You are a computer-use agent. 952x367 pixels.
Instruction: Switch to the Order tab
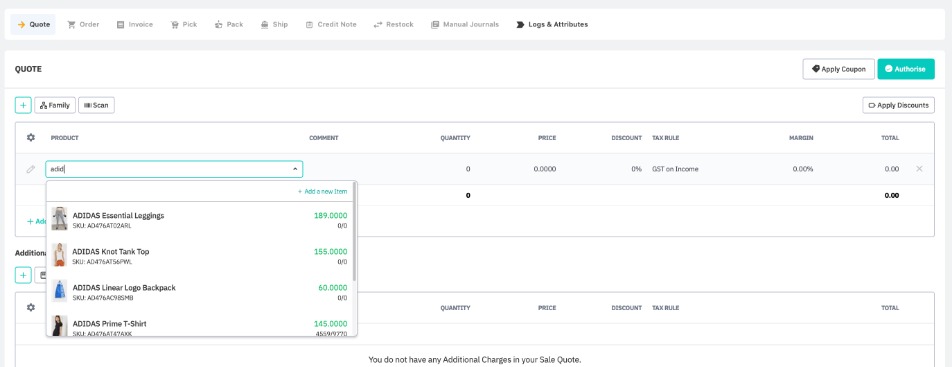pyautogui.click(x=83, y=24)
